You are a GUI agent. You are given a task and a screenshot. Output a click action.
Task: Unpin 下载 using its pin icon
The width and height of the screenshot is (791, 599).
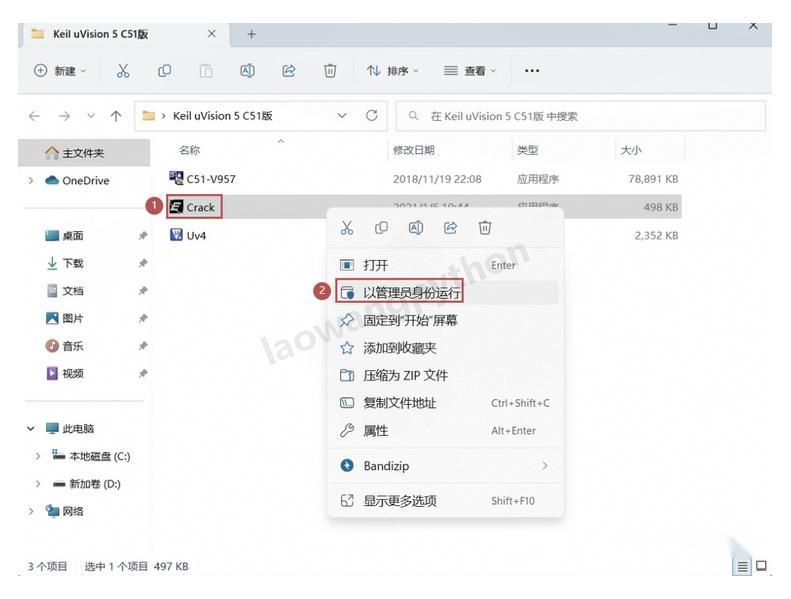(143, 263)
